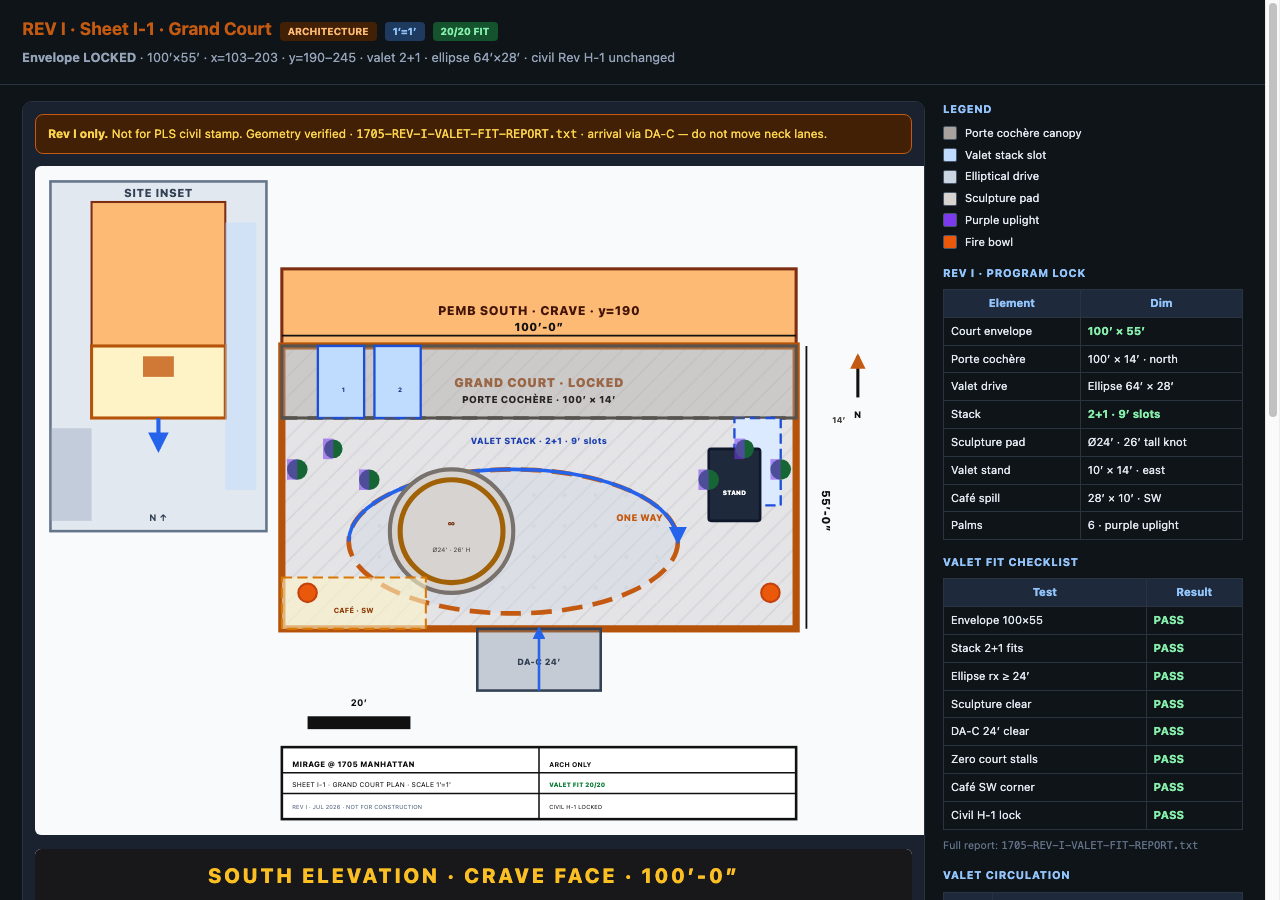Click the blue arrow in the site inset
The width and height of the screenshot is (1280, 900).
click(x=158, y=436)
